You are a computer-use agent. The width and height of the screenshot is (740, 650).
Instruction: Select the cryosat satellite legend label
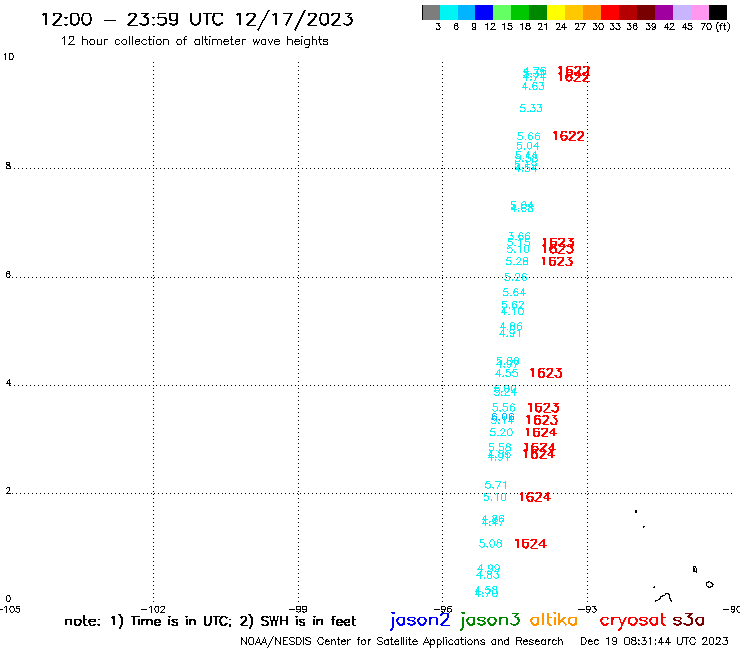point(632,621)
